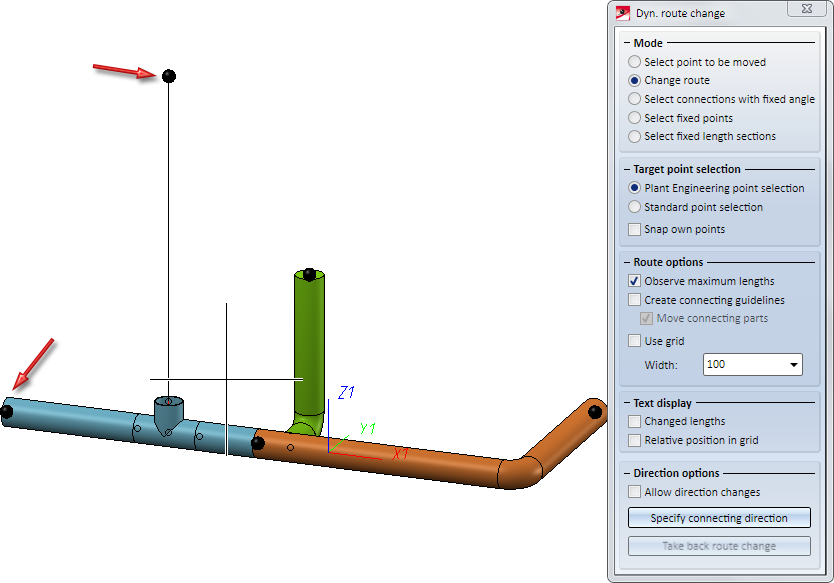Click Specify connecting direction button
This screenshot has height=583, width=834.
(719, 518)
